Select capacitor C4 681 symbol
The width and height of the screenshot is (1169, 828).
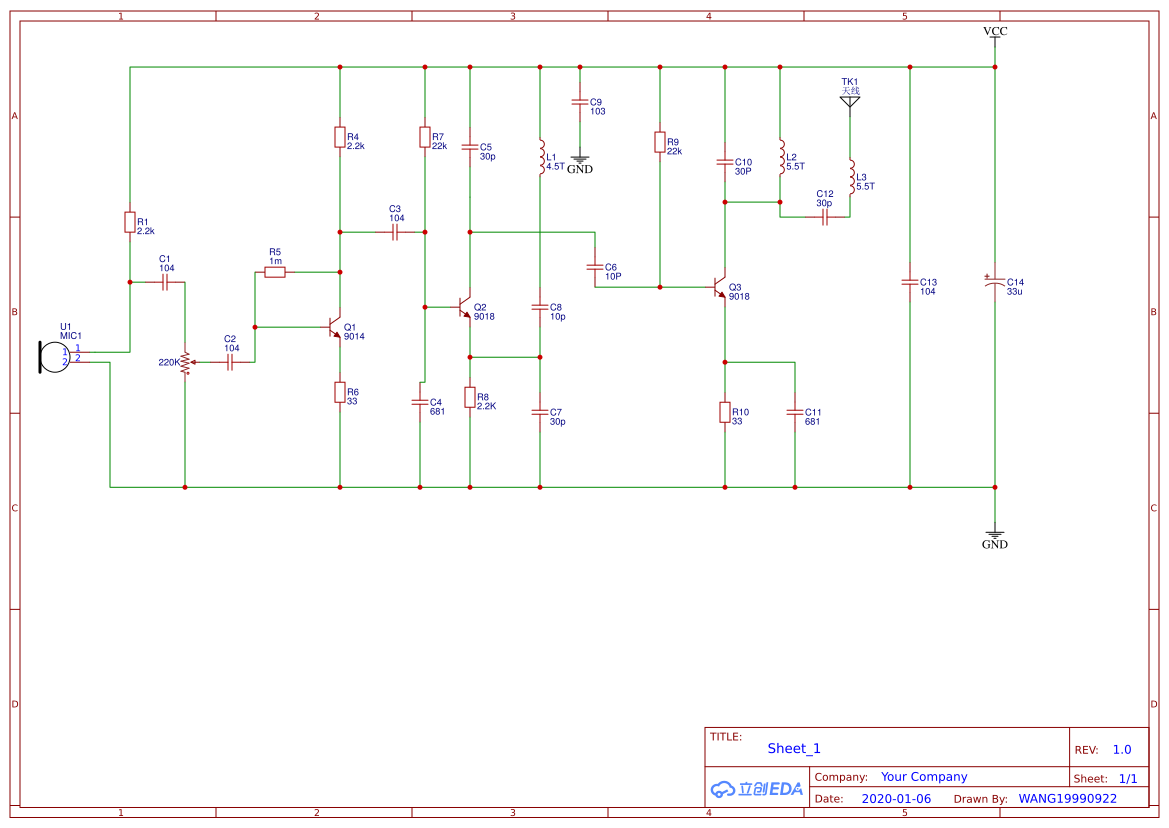(x=420, y=402)
